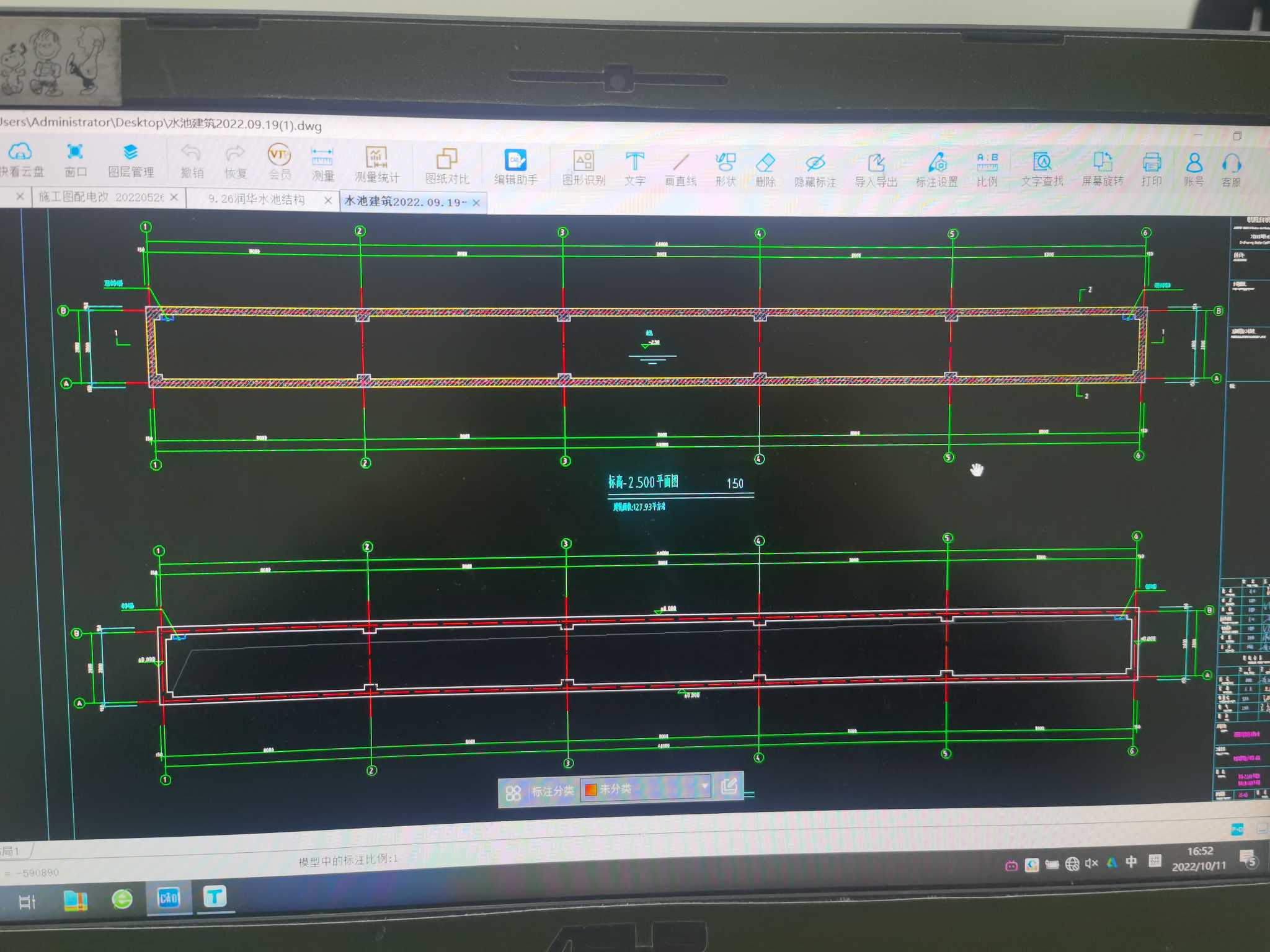
Task: Open the 比例 scale tool
Action: 987,170
